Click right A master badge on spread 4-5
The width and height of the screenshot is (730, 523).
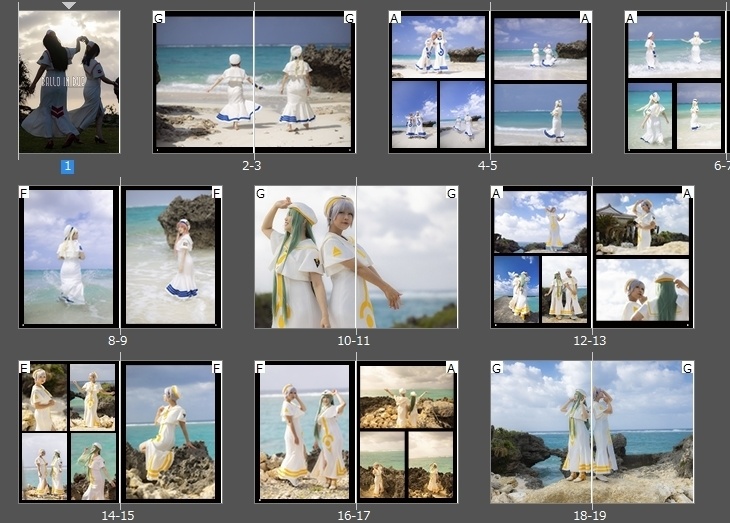(585, 18)
